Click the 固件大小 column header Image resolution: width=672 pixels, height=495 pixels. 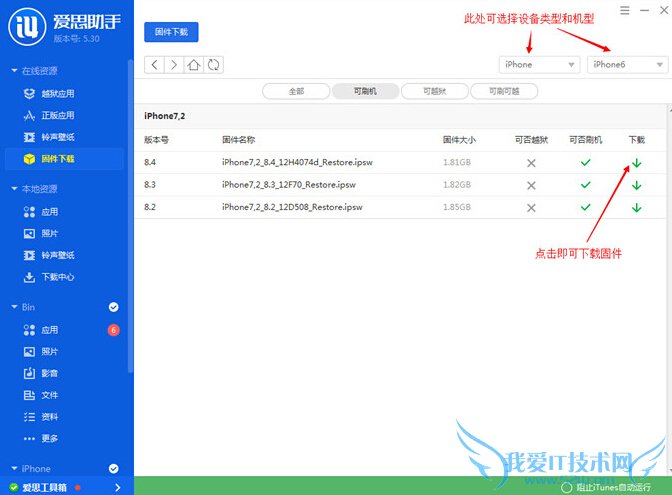[x=459, y=140]
